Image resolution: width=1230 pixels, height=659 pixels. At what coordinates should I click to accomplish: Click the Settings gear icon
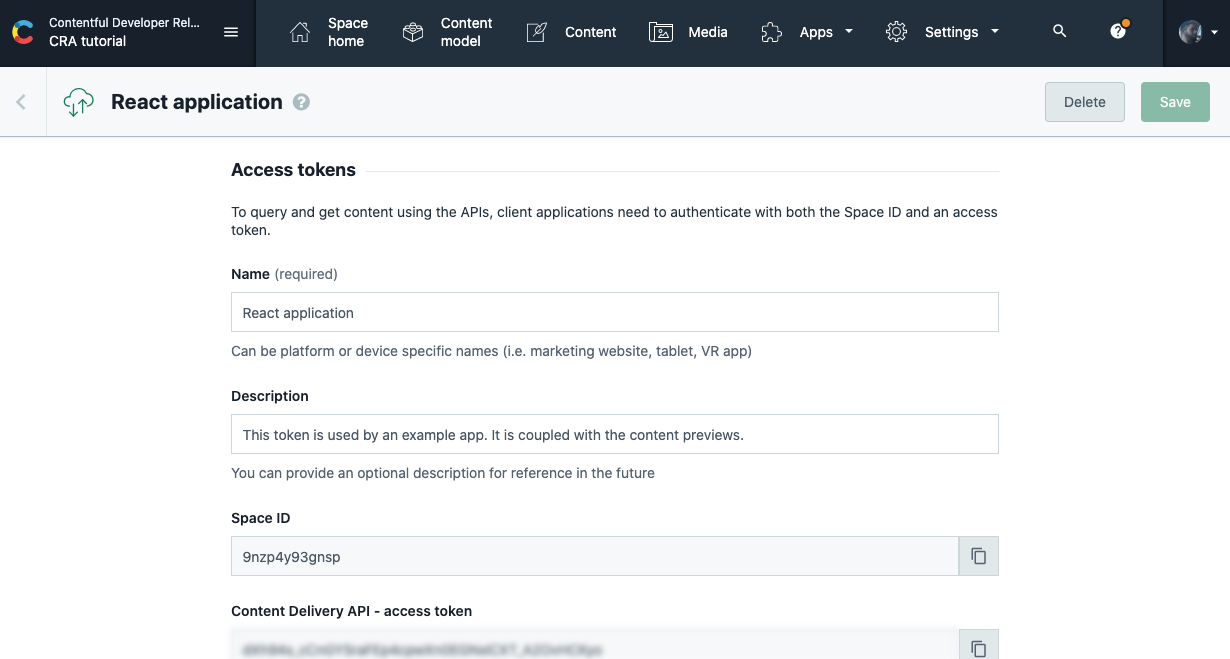coord(896,31)
